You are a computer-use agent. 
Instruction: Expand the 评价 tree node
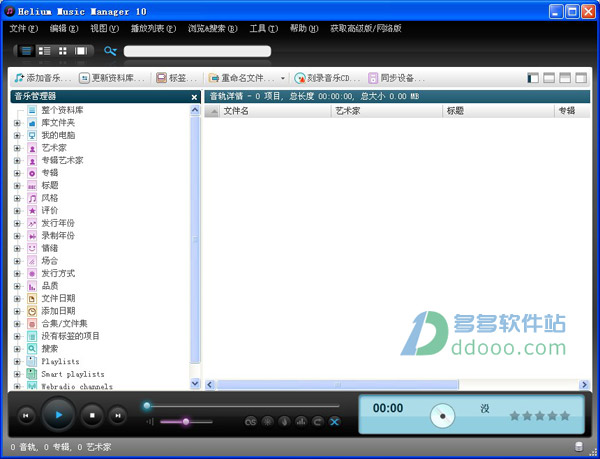point(17,211)
